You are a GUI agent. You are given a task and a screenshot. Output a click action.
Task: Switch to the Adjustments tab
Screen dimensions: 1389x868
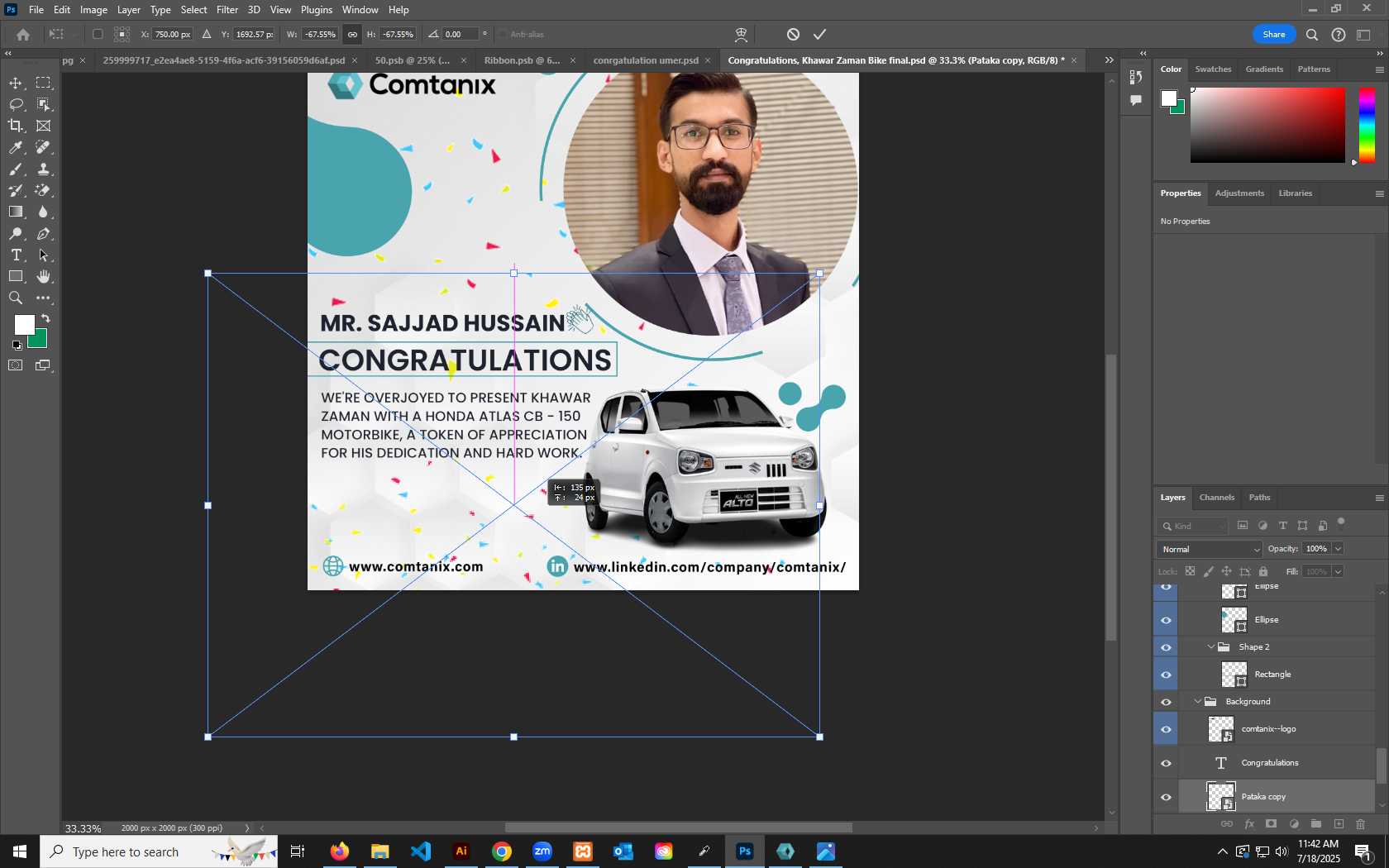coord(1239,193)
